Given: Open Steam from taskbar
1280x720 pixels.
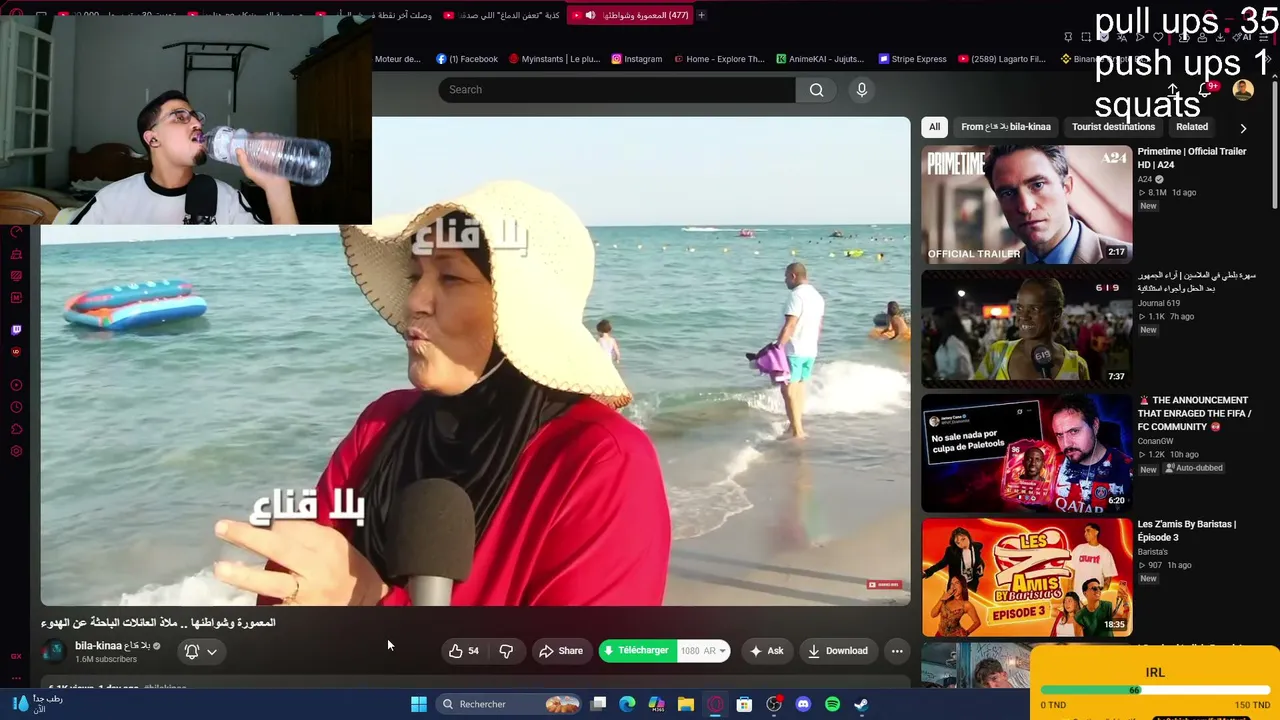Looking at the screenshot, I should 861,704.
